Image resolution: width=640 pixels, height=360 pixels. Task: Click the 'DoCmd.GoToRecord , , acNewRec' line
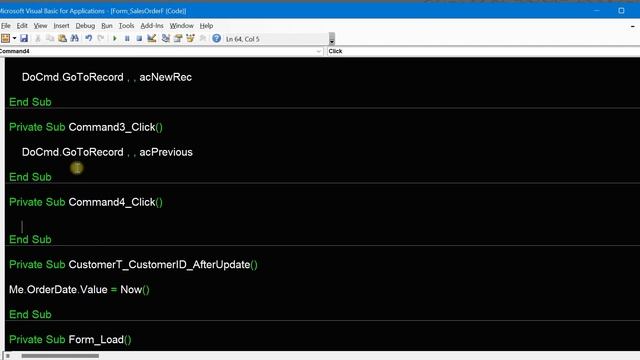(x=107, y=77)
